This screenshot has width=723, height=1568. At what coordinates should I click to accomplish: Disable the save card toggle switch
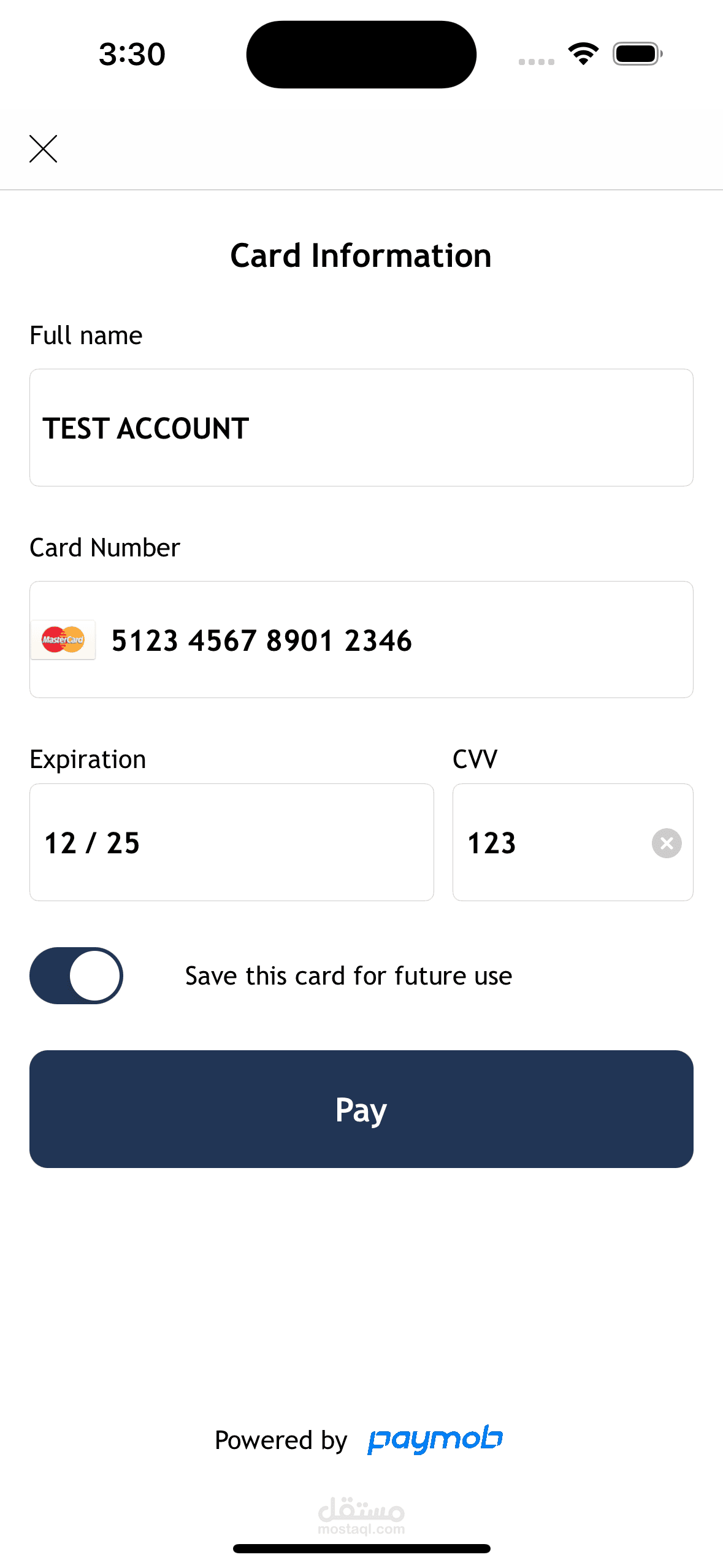[x=77, y=975]
